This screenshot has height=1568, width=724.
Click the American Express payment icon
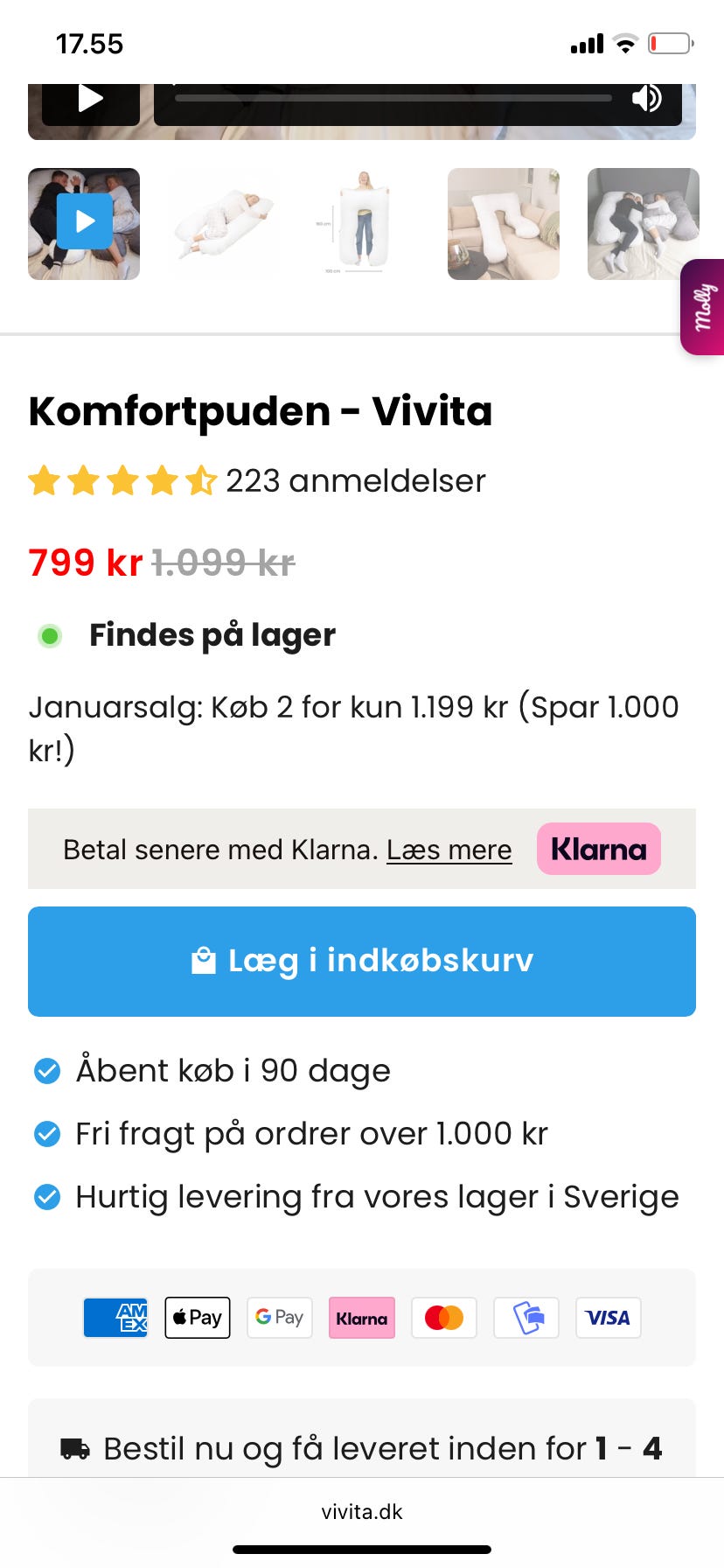click(115, 1318)
